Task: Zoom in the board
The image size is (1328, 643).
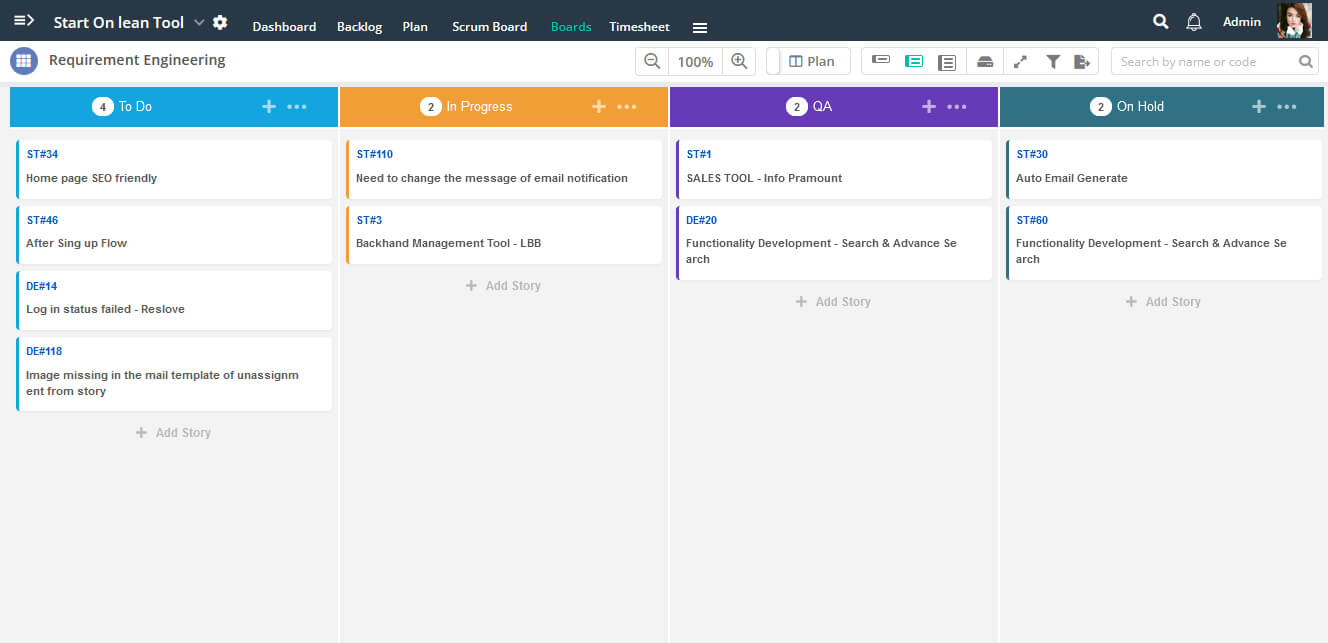Action: pyautogui.click(x=739, y=61)
